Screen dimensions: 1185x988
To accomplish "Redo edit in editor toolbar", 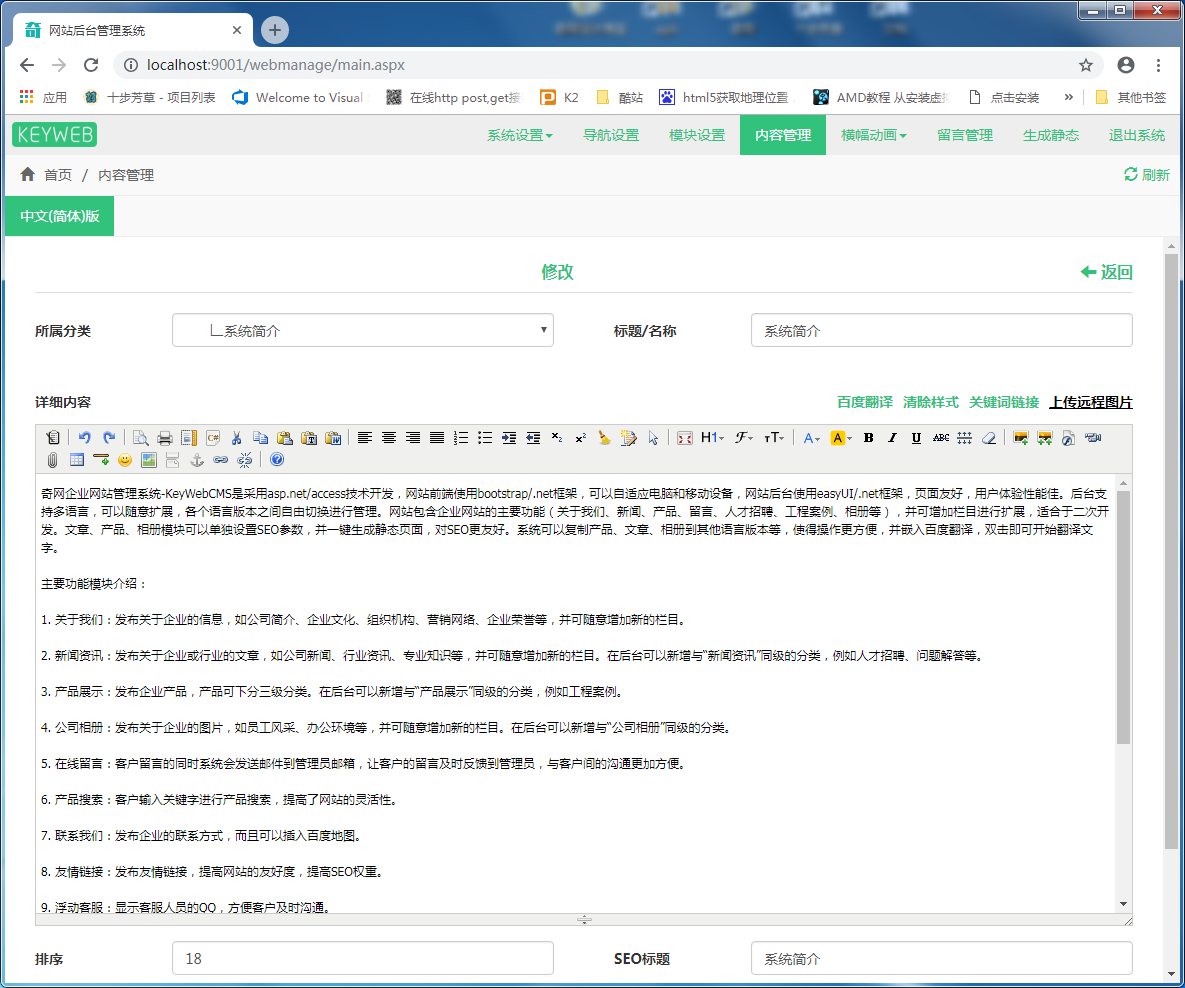I will [x=109, y=438].
